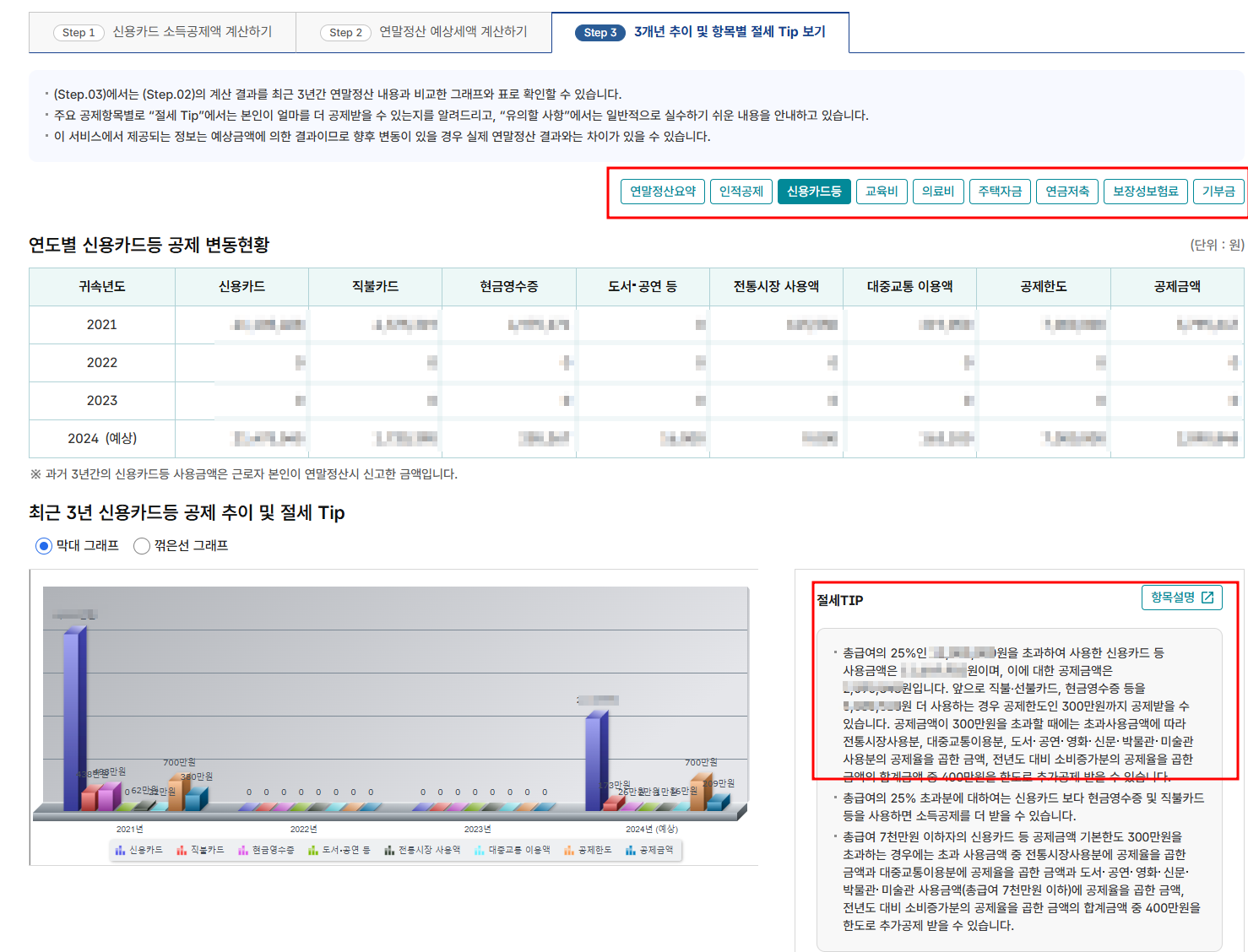Switch to 인적공제 category
Viewport: 1248px width, 952px height.
741,192
